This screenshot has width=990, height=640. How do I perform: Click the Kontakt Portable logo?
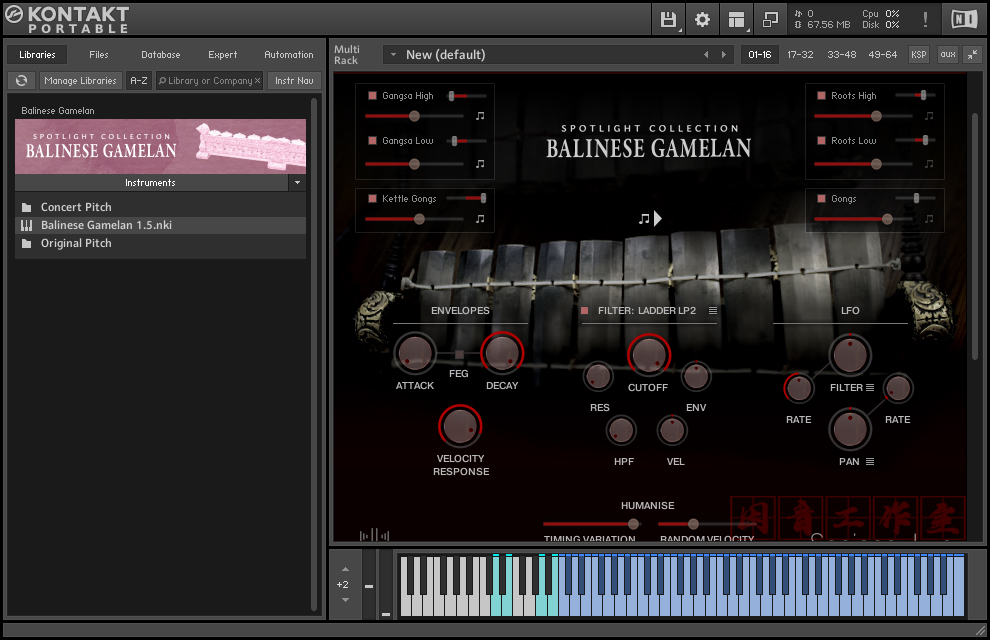(x=68, y=20)
